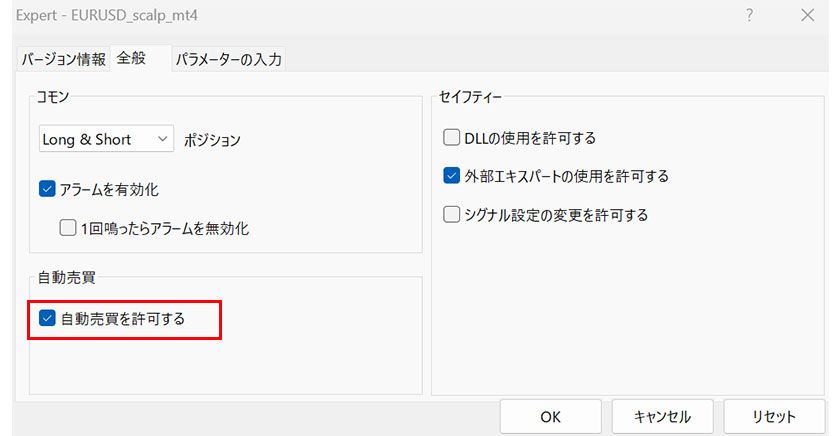This screenshot has height=436, width=840.
Task: Click the キャンセル button
Action: (x=661, y=417)
